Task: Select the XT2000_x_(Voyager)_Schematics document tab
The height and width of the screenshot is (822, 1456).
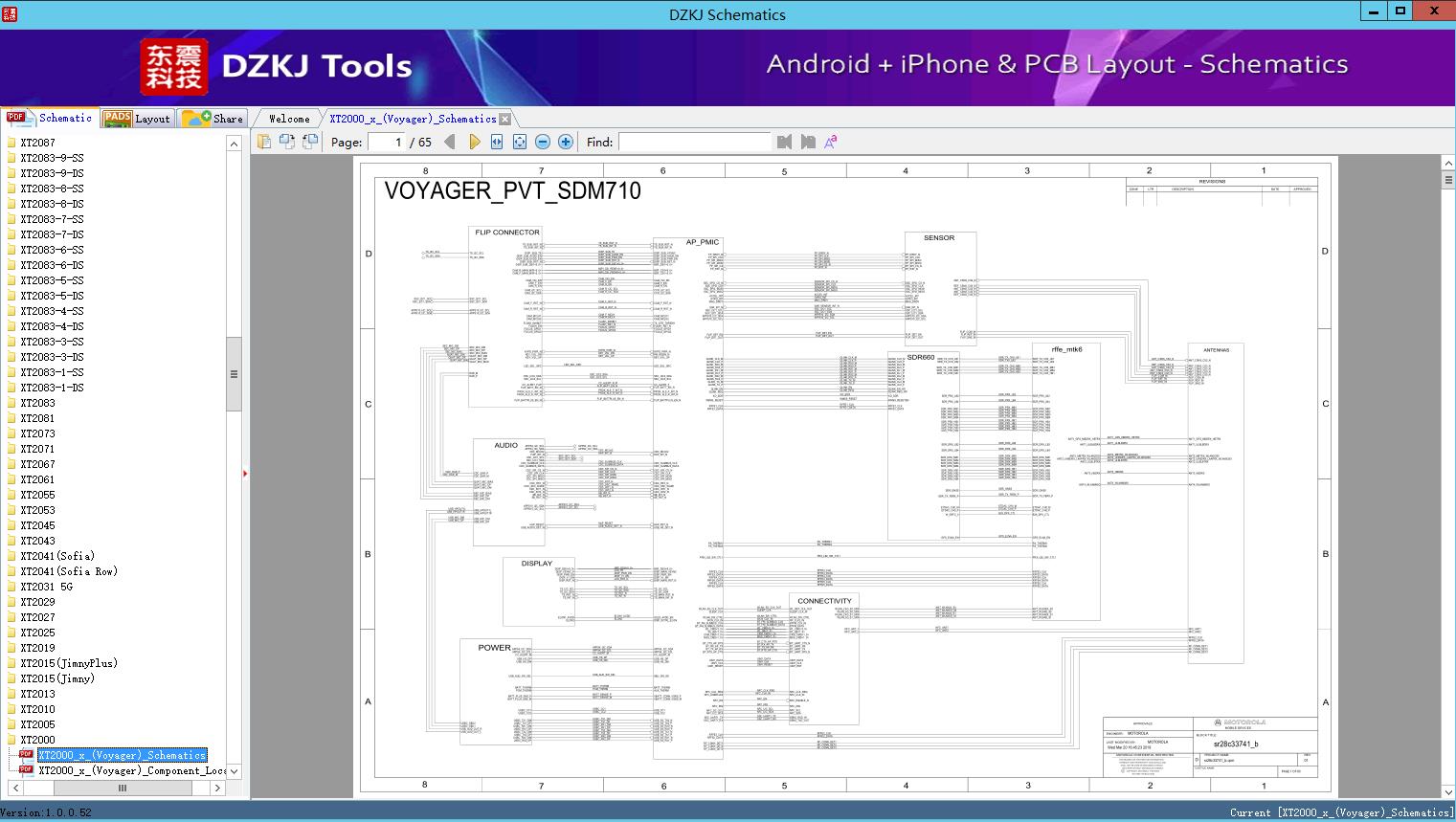Action: pyautogui.click(x=413, y=119)
